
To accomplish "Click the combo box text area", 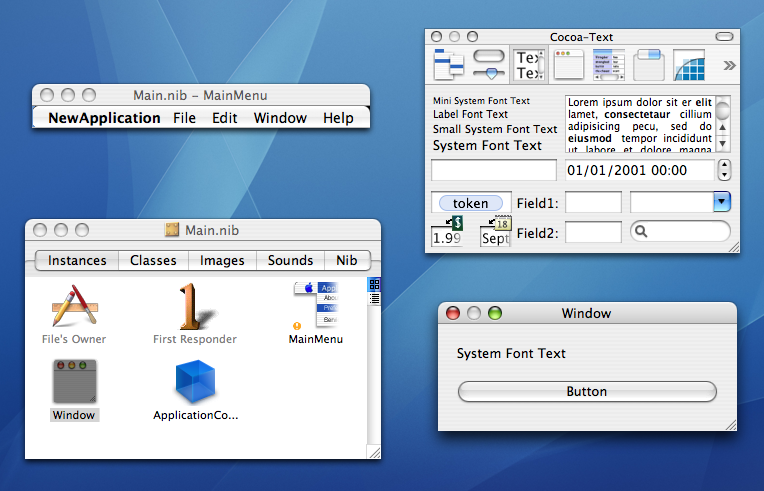I will click(672, 202).
